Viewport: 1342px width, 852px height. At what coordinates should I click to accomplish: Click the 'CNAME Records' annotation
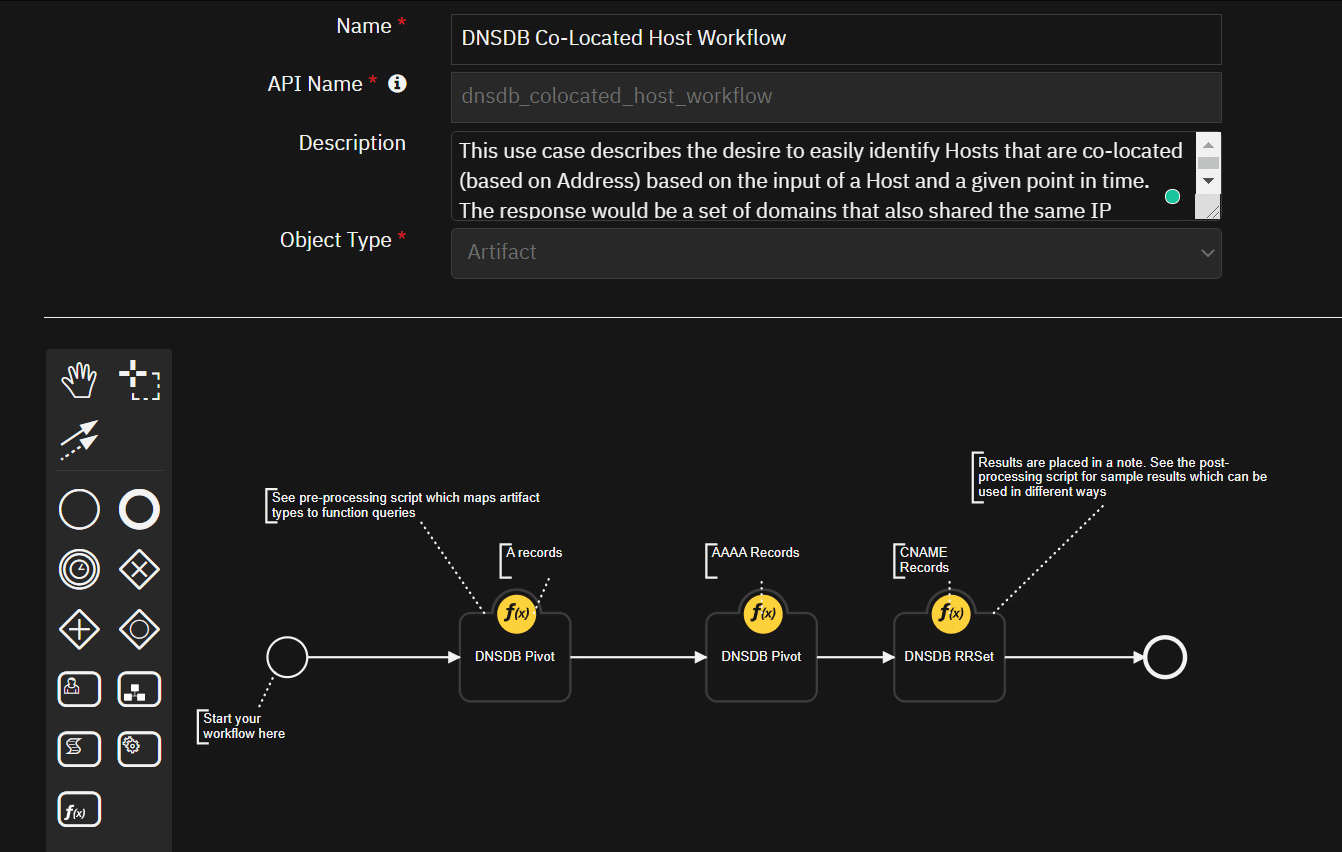tap(924, 560)
